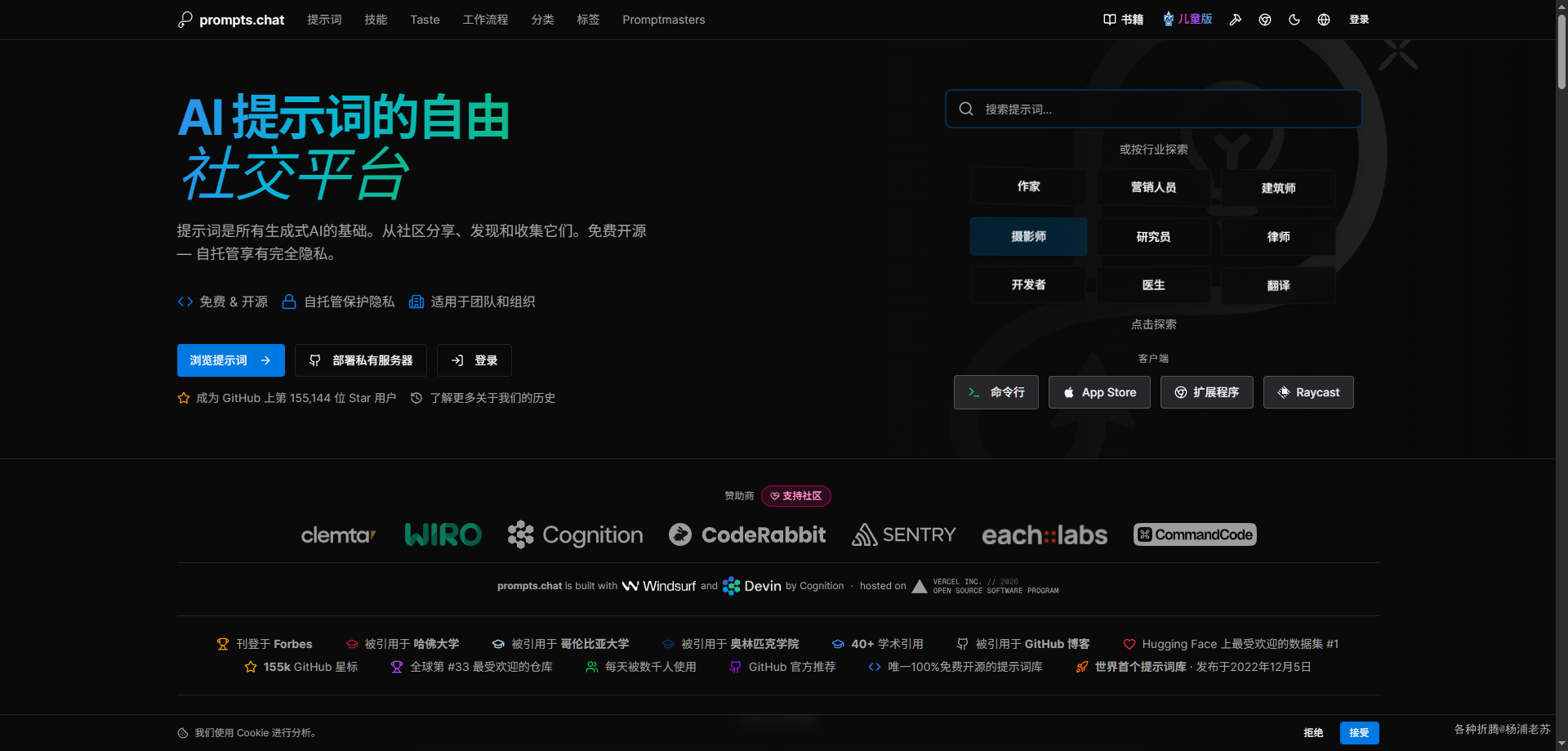Click 被引用于 奥林匹克学院 achievement
1568x751 pixels.
731,644
